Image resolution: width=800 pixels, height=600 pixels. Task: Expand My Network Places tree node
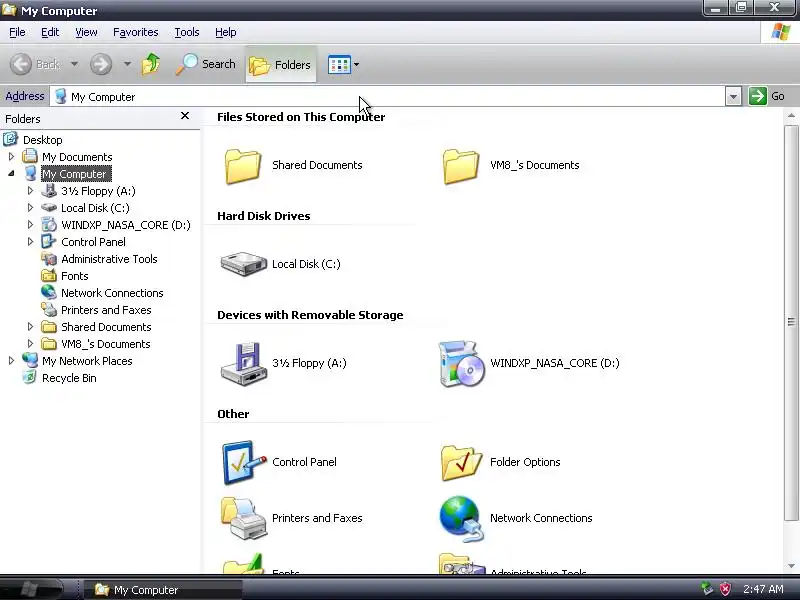(x=11, y=361)
